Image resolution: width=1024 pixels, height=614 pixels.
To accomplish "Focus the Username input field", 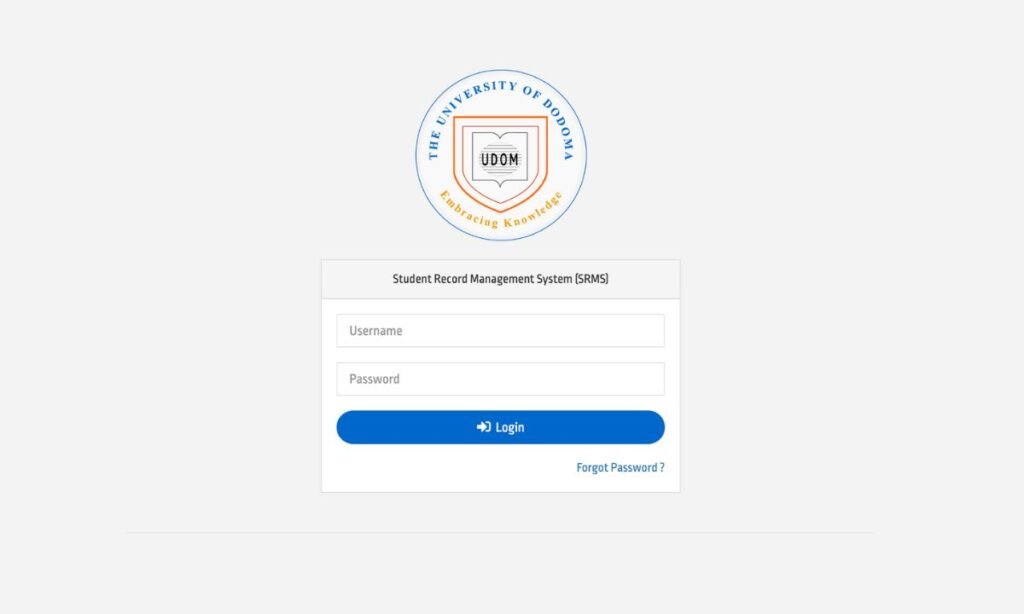I will coord(500,331).
